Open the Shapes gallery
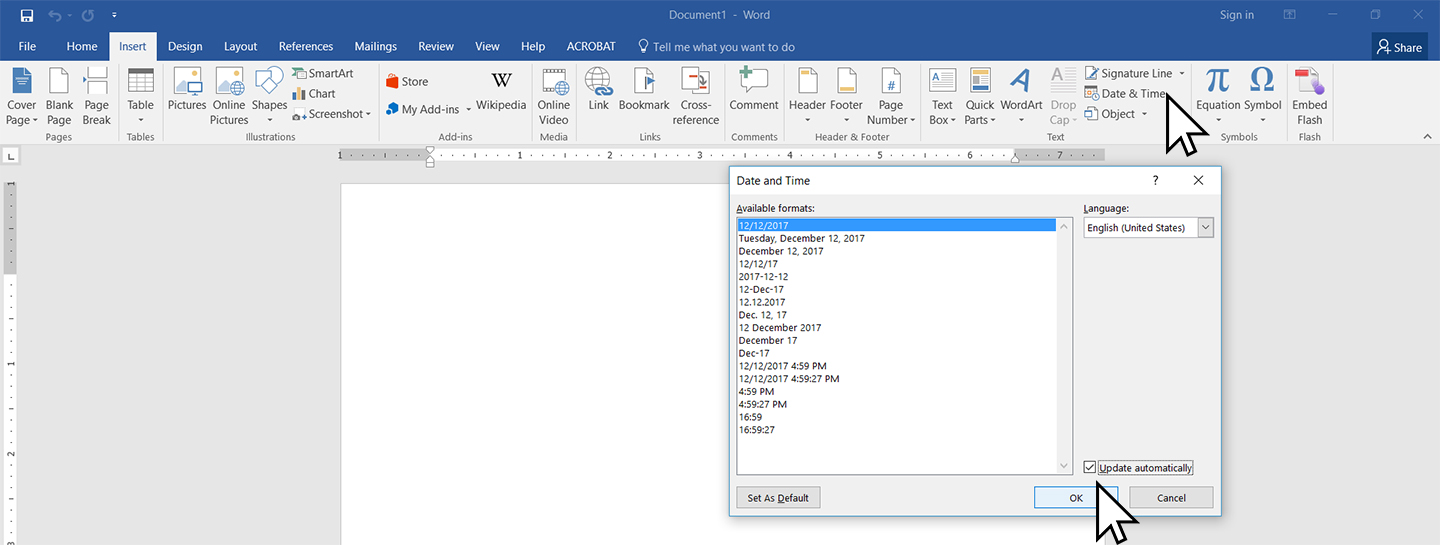Image resolution: width=1440 pixels, height=545 pixels. click(x=269, y=97)
